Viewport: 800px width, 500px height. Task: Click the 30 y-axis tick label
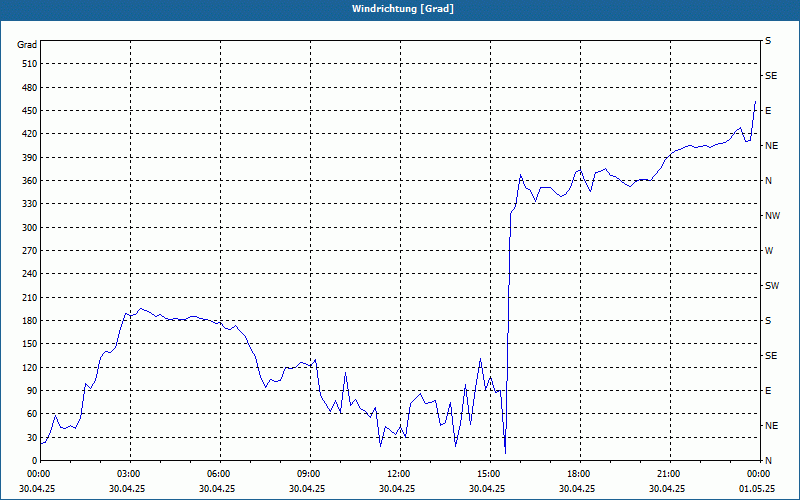(32, 437)
